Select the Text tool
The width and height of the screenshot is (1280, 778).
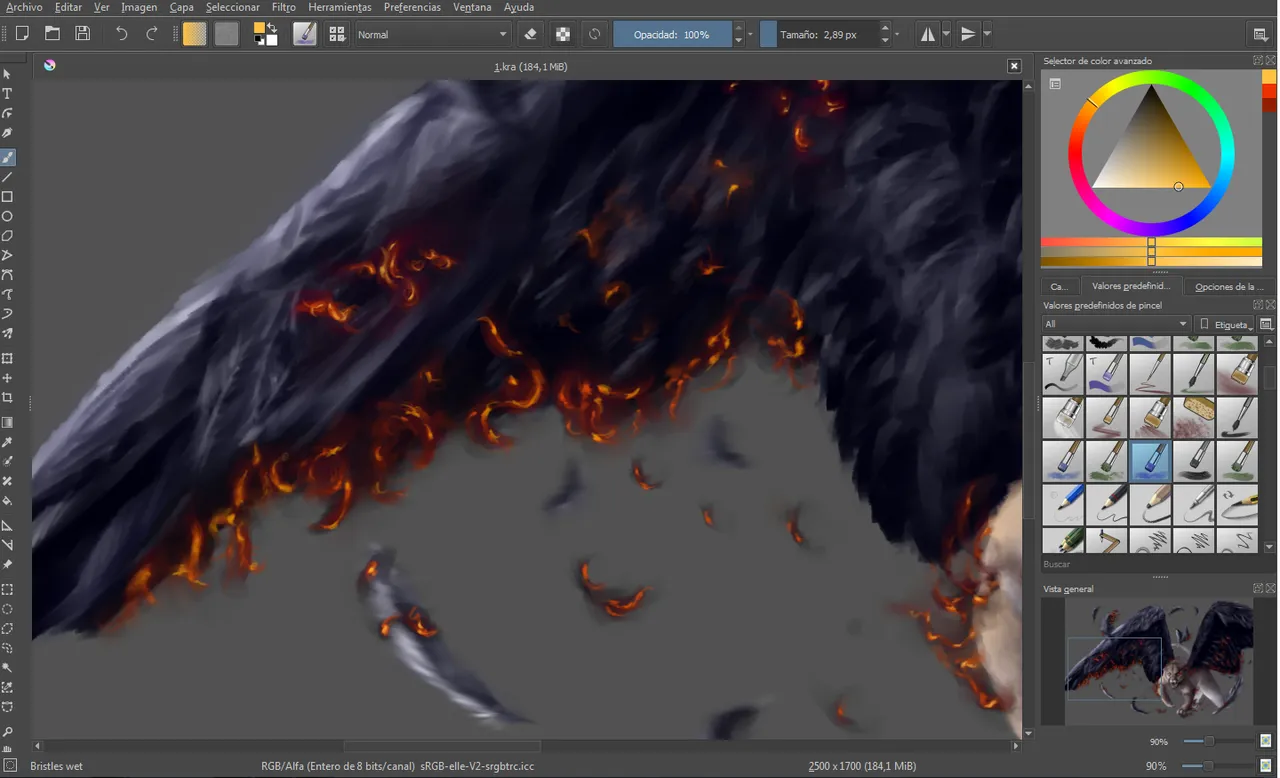[7, 94]
